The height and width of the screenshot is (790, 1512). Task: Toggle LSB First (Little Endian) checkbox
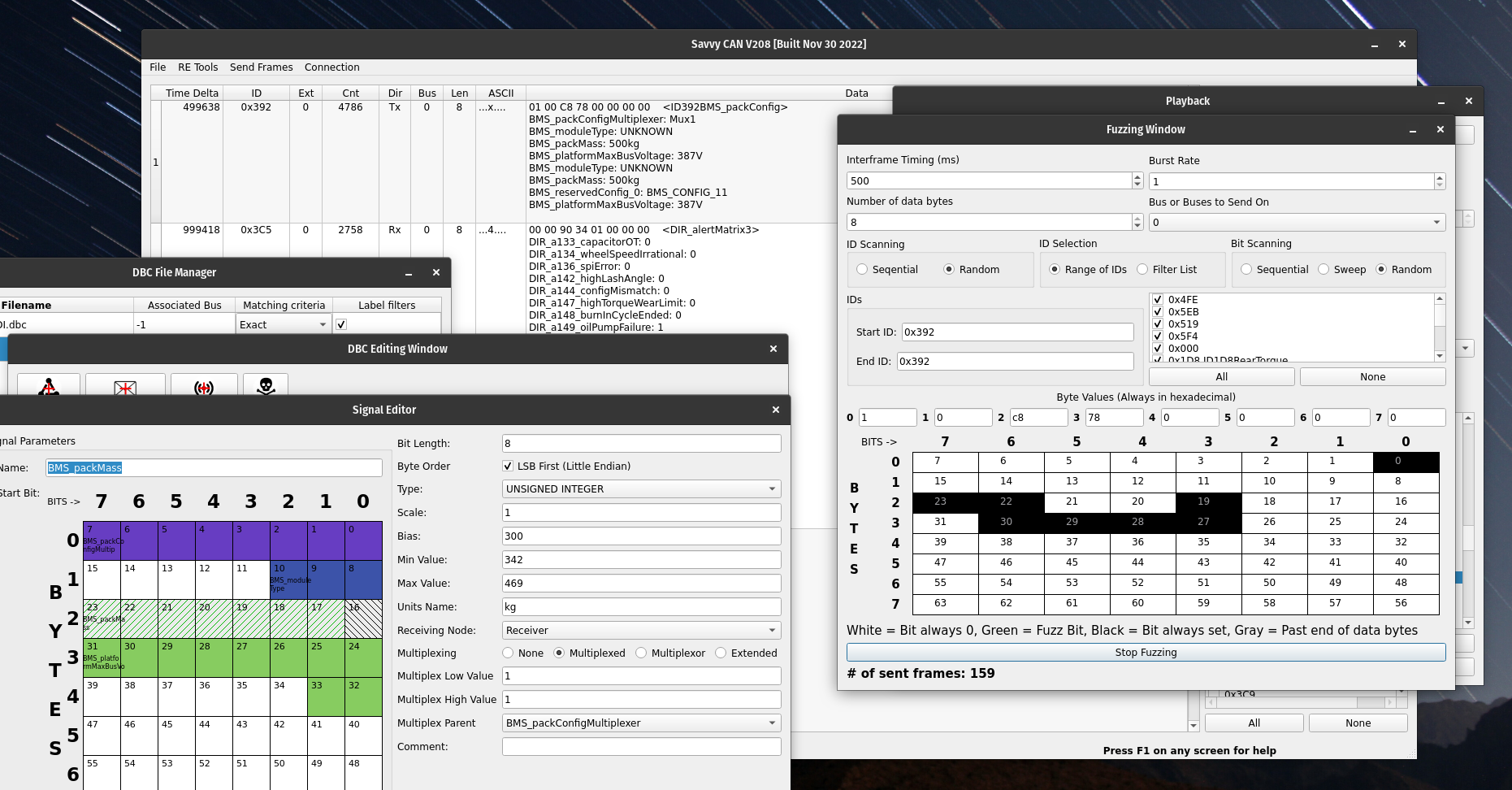508,467
